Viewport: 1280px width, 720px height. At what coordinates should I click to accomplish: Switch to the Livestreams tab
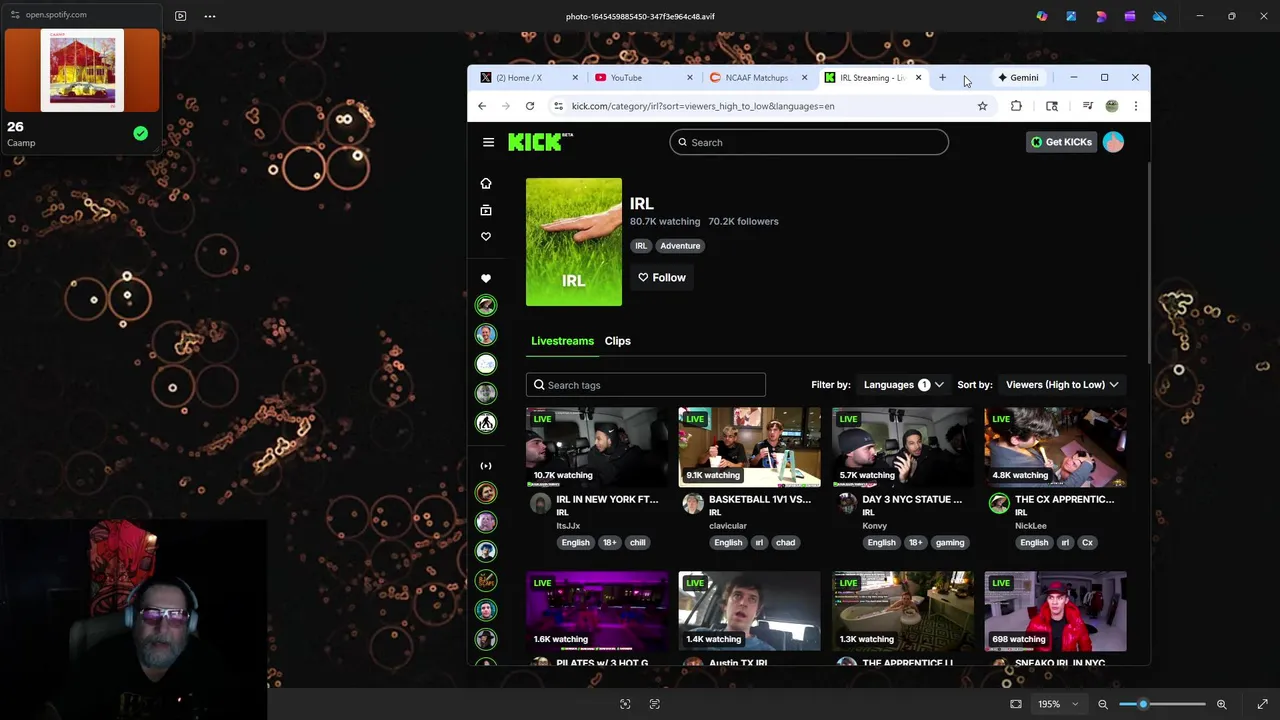click(x=562, y=341)
